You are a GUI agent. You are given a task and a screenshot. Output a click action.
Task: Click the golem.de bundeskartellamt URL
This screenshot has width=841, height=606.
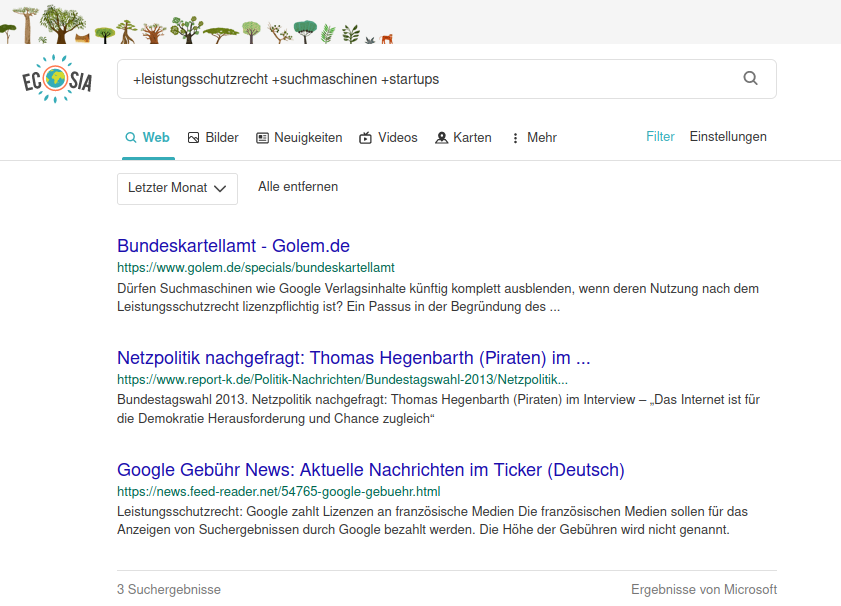click(x=256, y=268)
